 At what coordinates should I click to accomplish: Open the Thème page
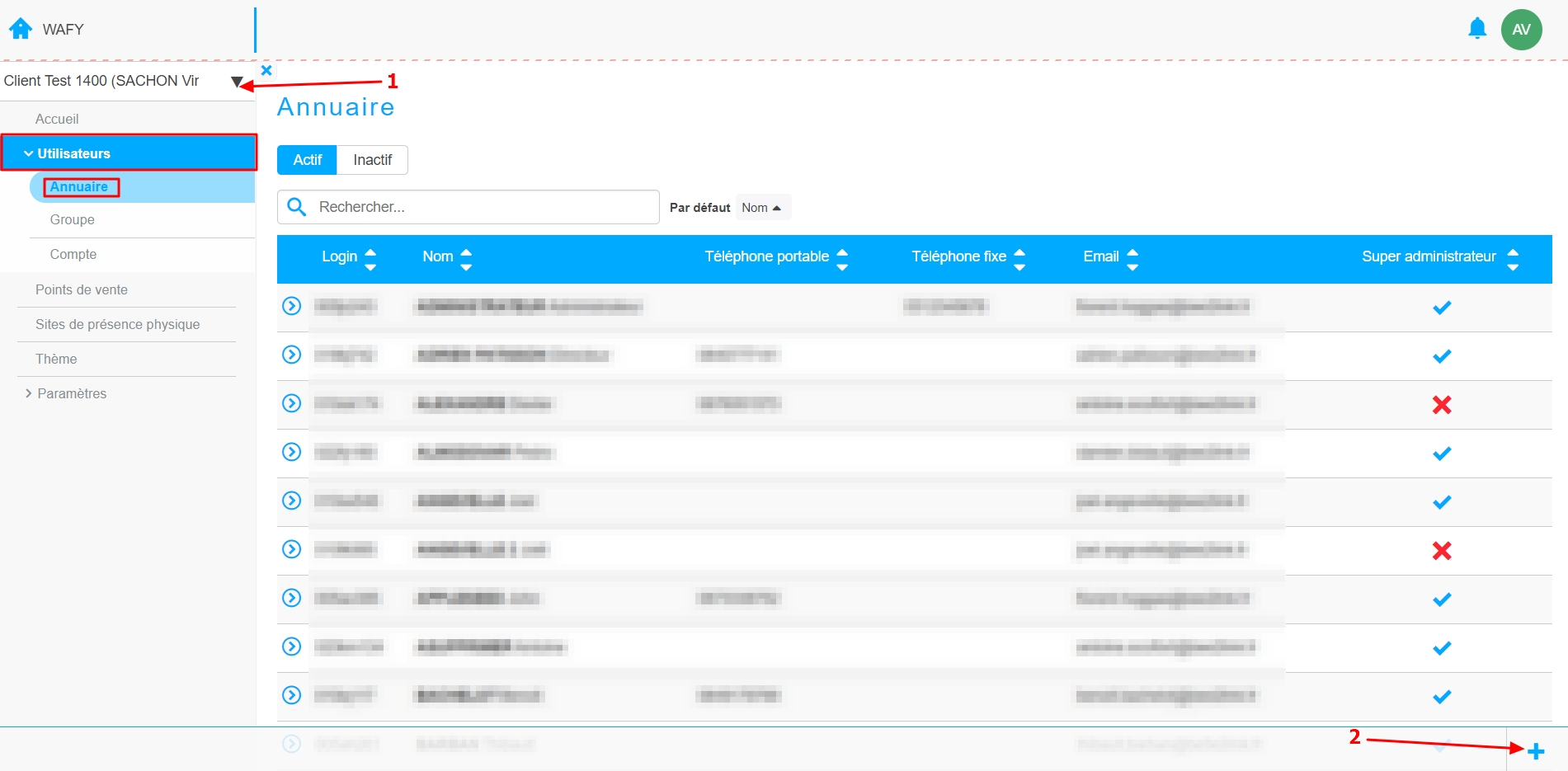56,359
